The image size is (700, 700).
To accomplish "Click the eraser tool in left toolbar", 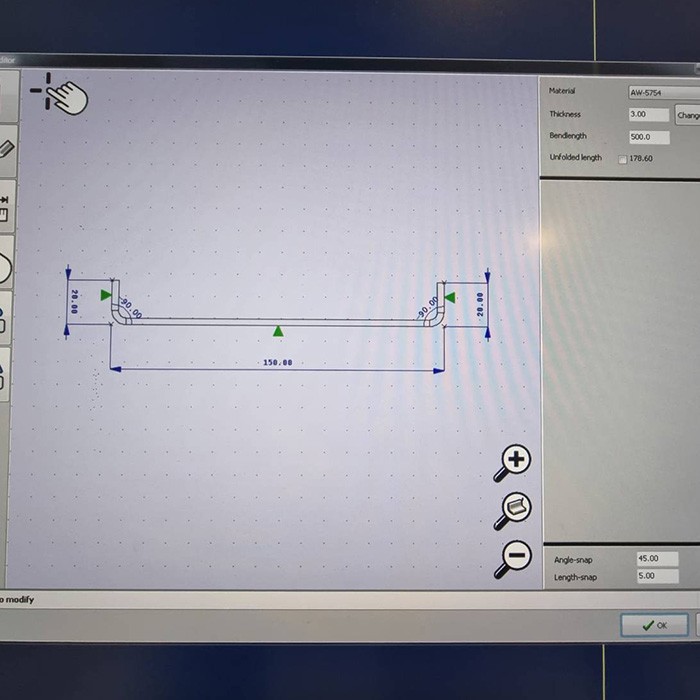I will 6,150.
